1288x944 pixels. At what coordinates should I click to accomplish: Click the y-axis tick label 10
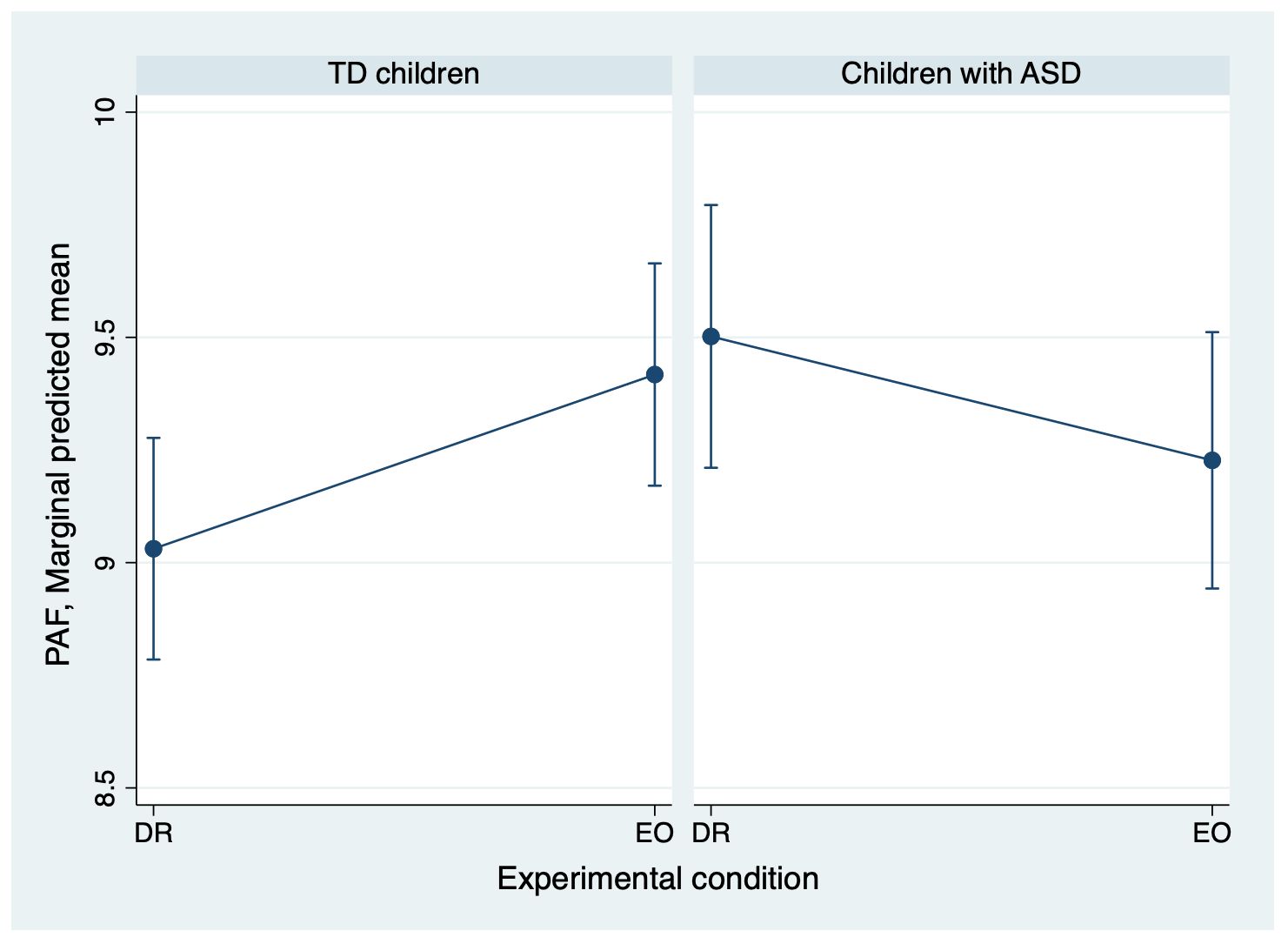tap(104, 112)
